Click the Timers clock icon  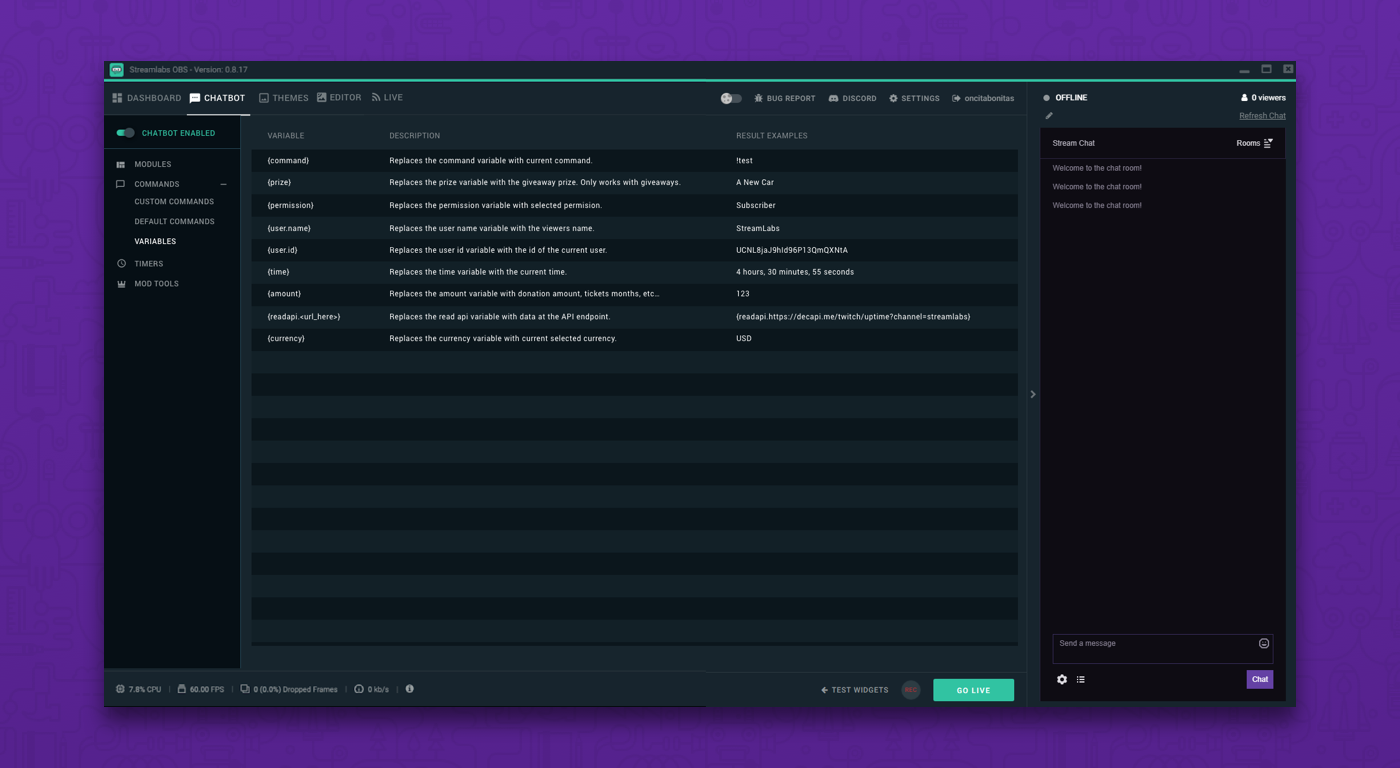pyautogui.click(x=121, y=264)
